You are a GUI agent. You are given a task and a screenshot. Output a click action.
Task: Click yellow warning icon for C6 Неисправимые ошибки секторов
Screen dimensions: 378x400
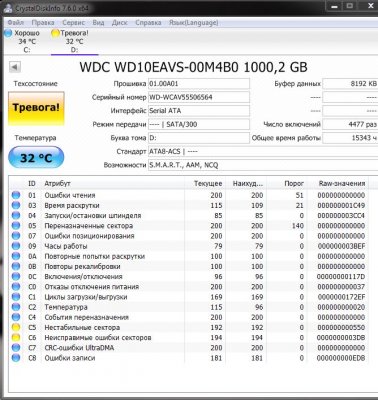click(16, 338)
